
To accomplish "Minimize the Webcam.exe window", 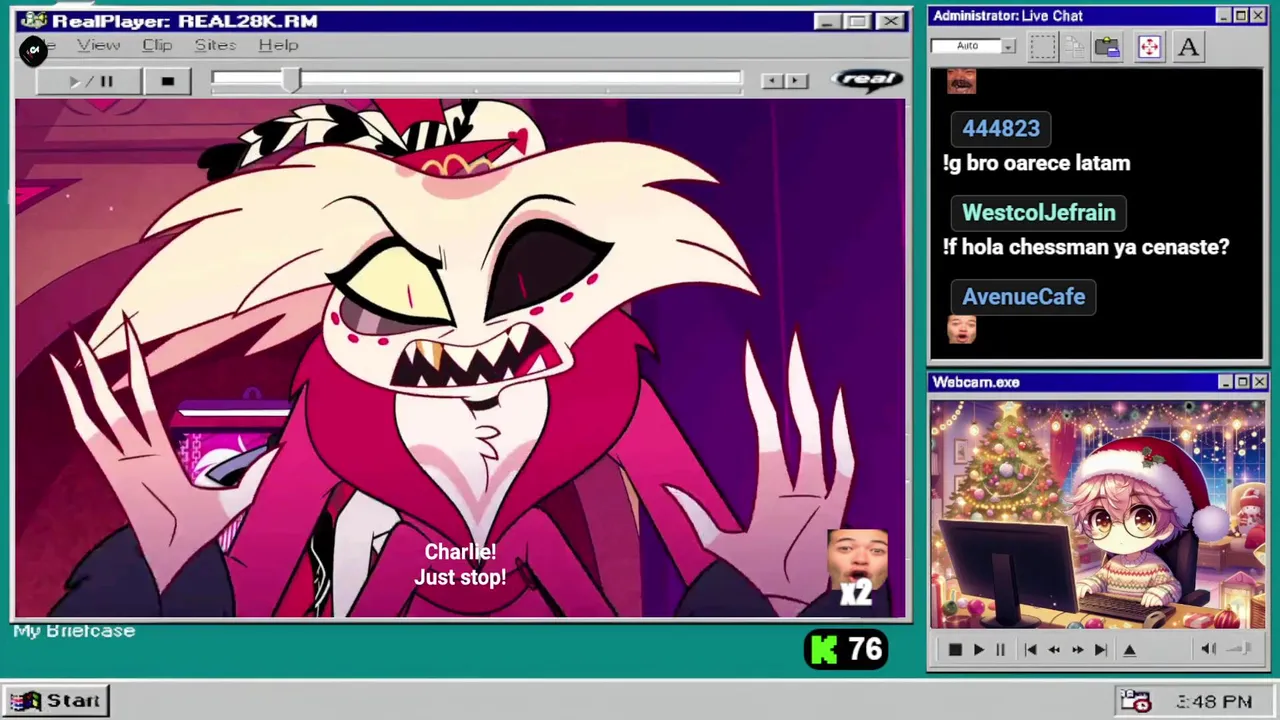I will point(1225,382).
